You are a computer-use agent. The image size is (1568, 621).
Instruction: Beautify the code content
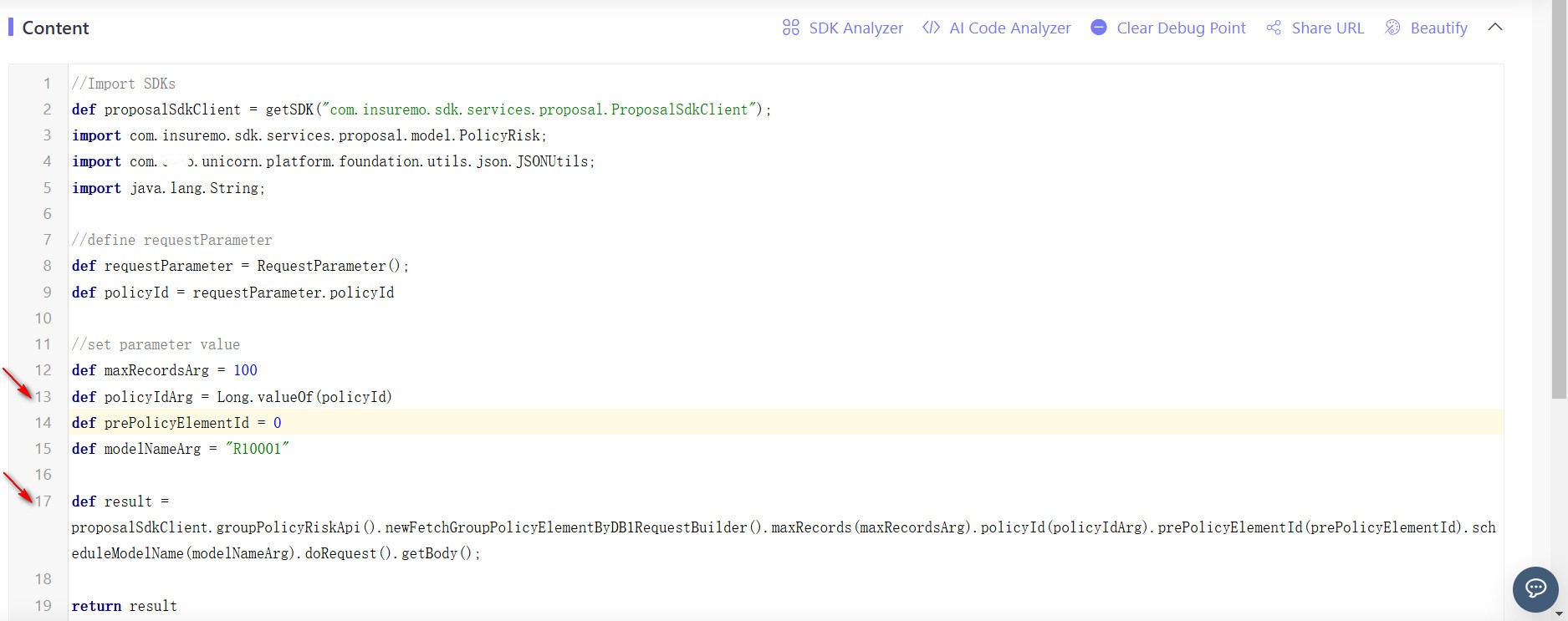[1438, 28]
